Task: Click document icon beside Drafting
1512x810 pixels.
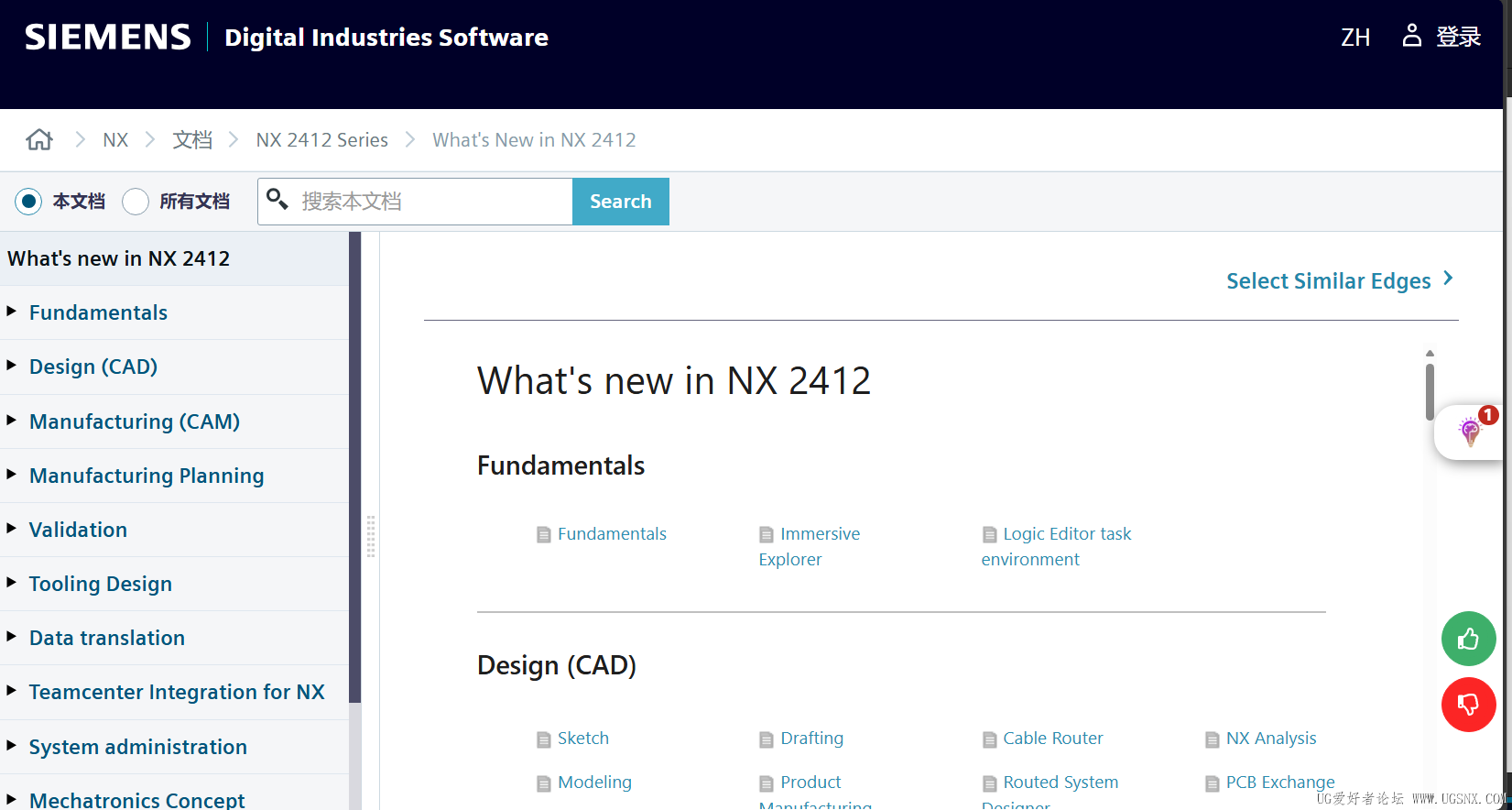Action: tap(767, 739)
